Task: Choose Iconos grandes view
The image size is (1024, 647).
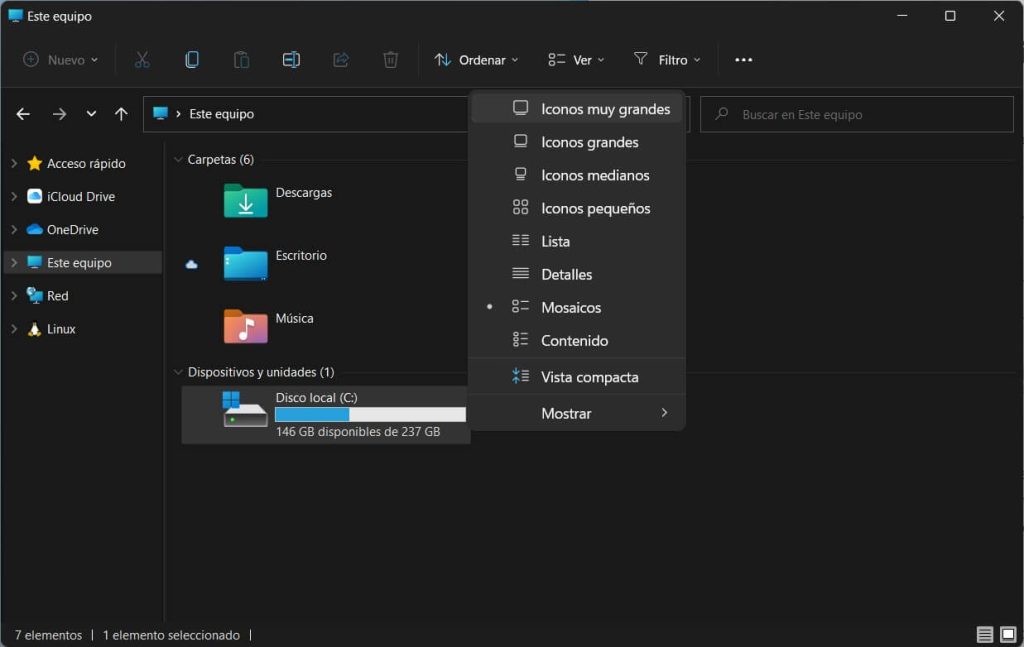Action: point(577,142)
